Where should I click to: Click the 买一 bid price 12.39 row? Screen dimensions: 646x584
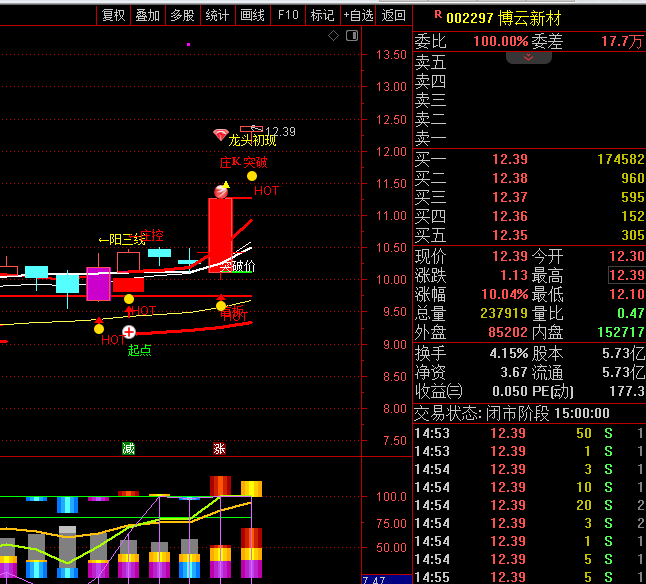510,160
